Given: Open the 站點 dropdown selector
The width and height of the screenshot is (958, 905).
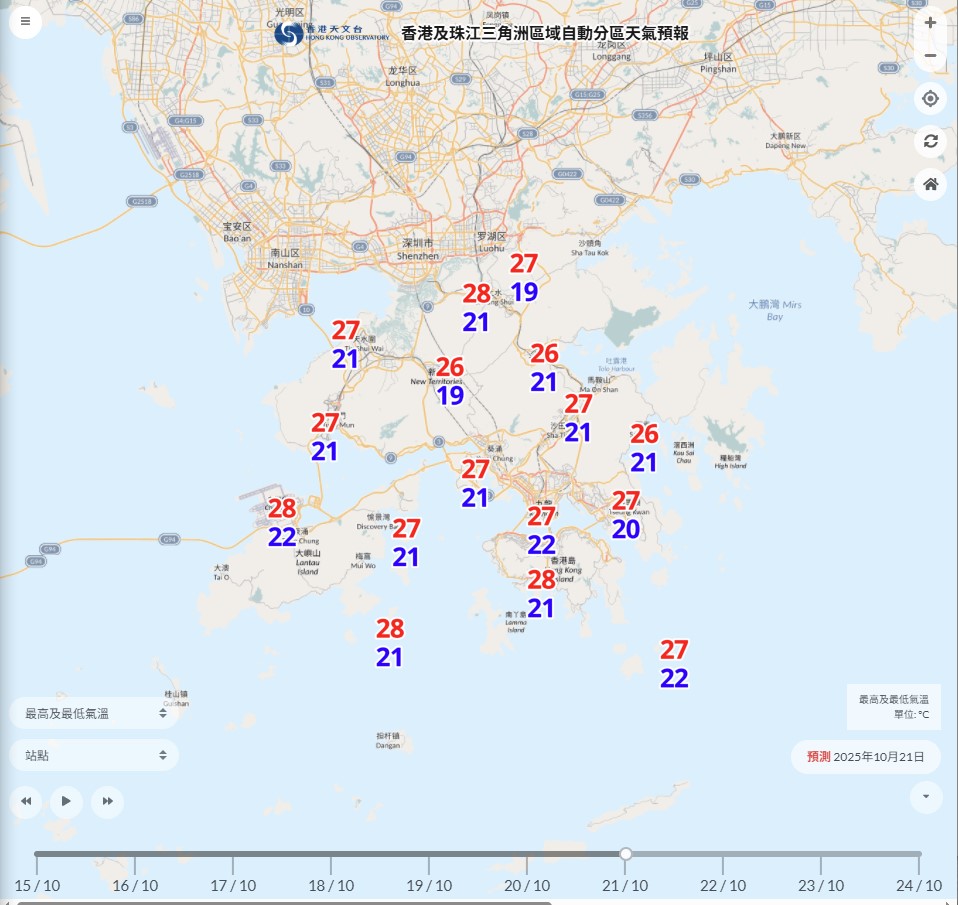Looking at the screenshot, I should pyautogui.click(x=95, y=755).
